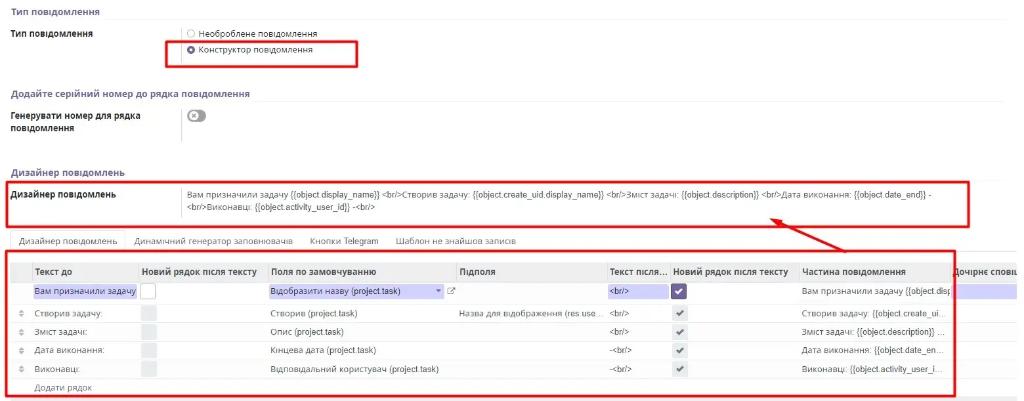Click 'Додати рядок' link
This screenshot has width=1024, height=401.
tap(63, 387)
